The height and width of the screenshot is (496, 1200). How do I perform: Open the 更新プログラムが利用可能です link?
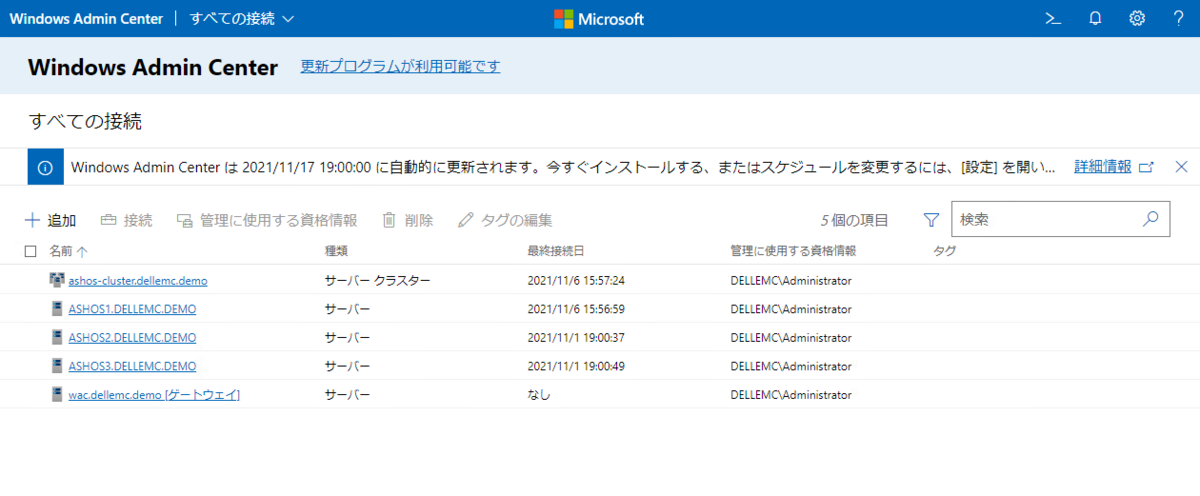pos(400,66)
